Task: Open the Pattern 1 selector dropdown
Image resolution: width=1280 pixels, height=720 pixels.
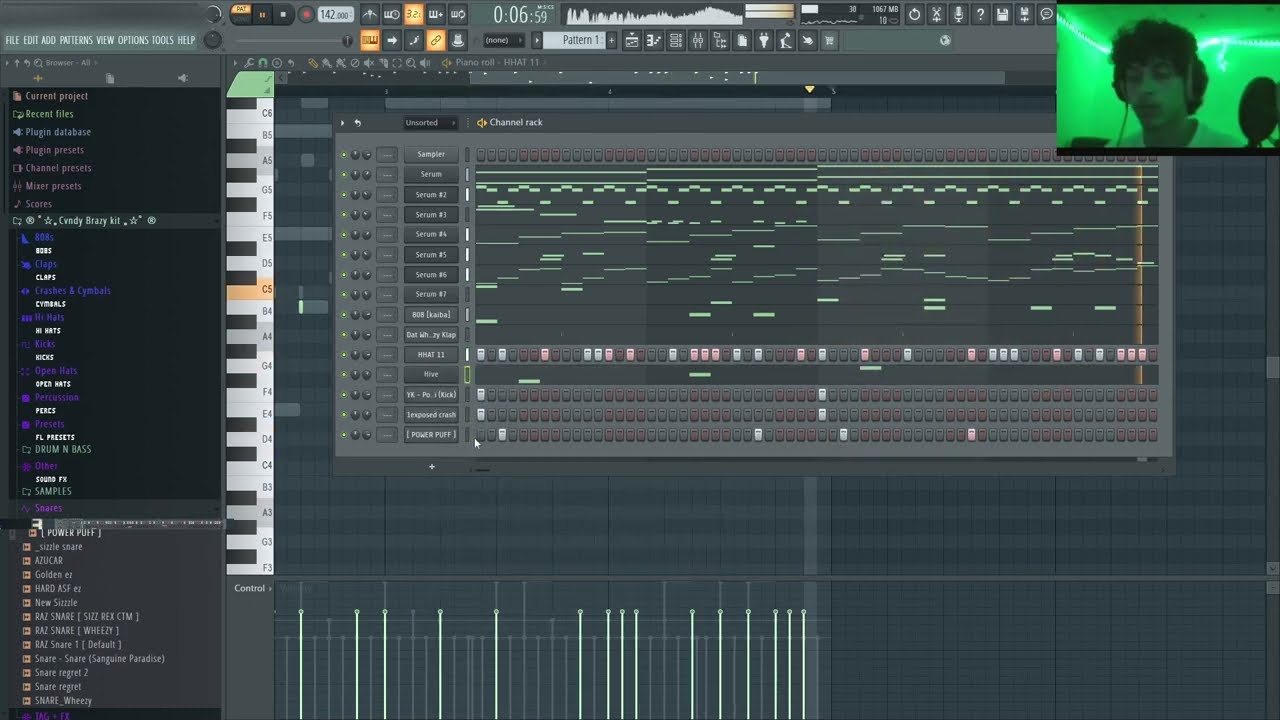Action: (x=580, y=40)
